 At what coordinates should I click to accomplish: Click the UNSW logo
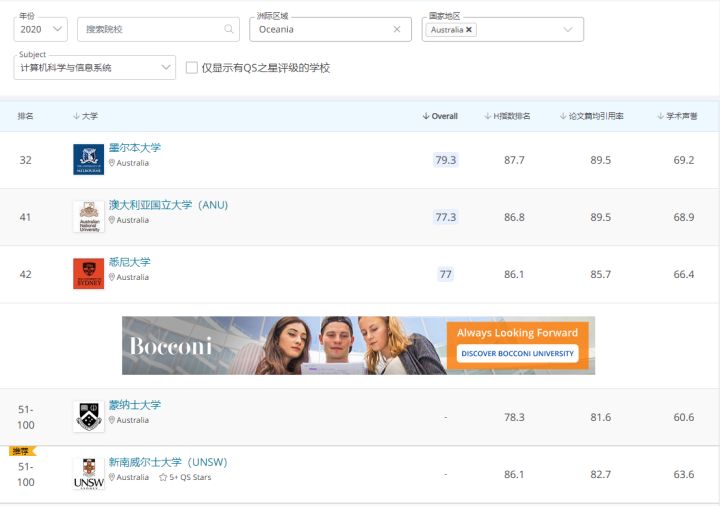click(89, 474)
